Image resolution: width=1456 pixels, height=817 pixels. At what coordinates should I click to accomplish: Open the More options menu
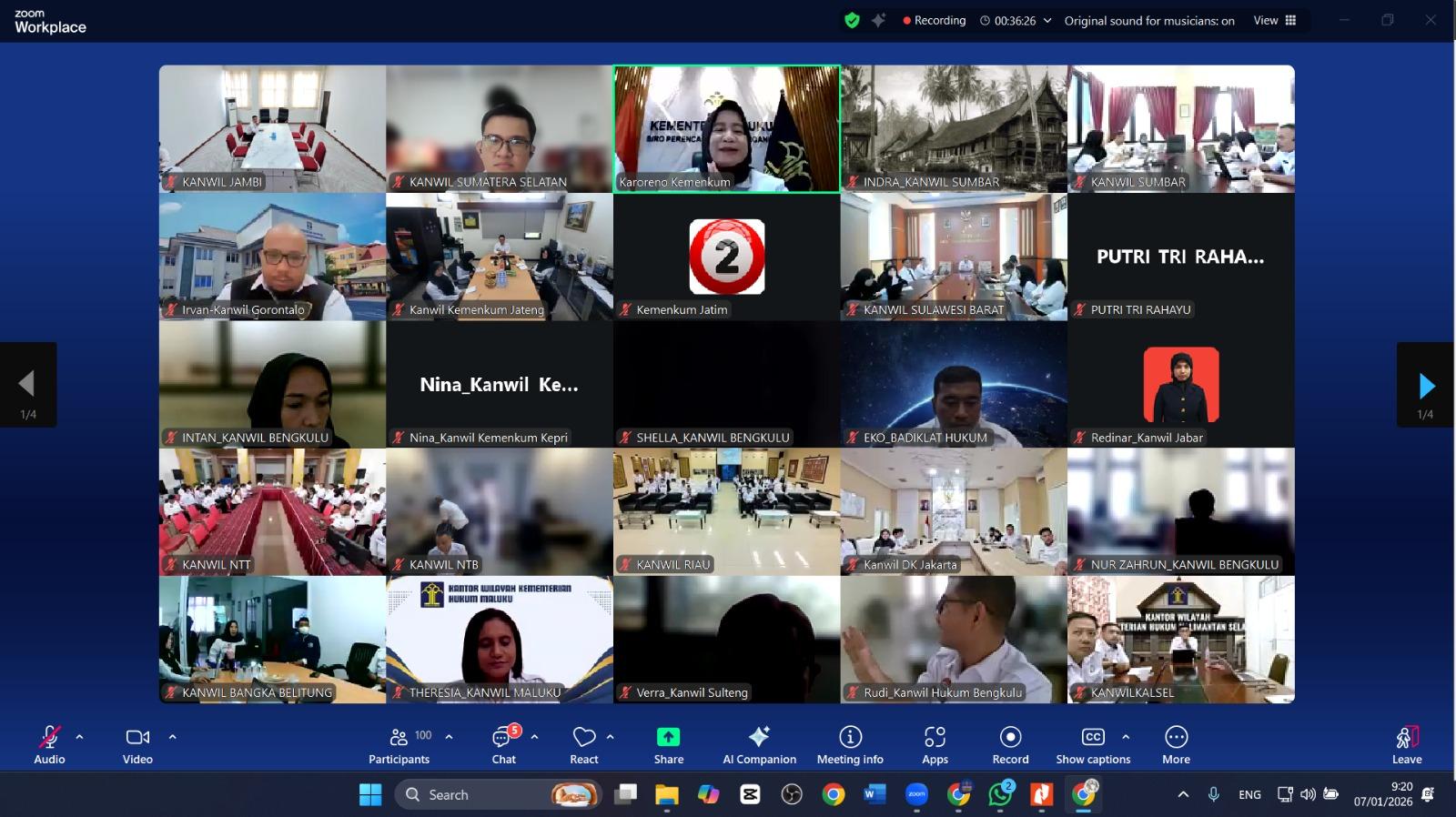pos(1176,745)
